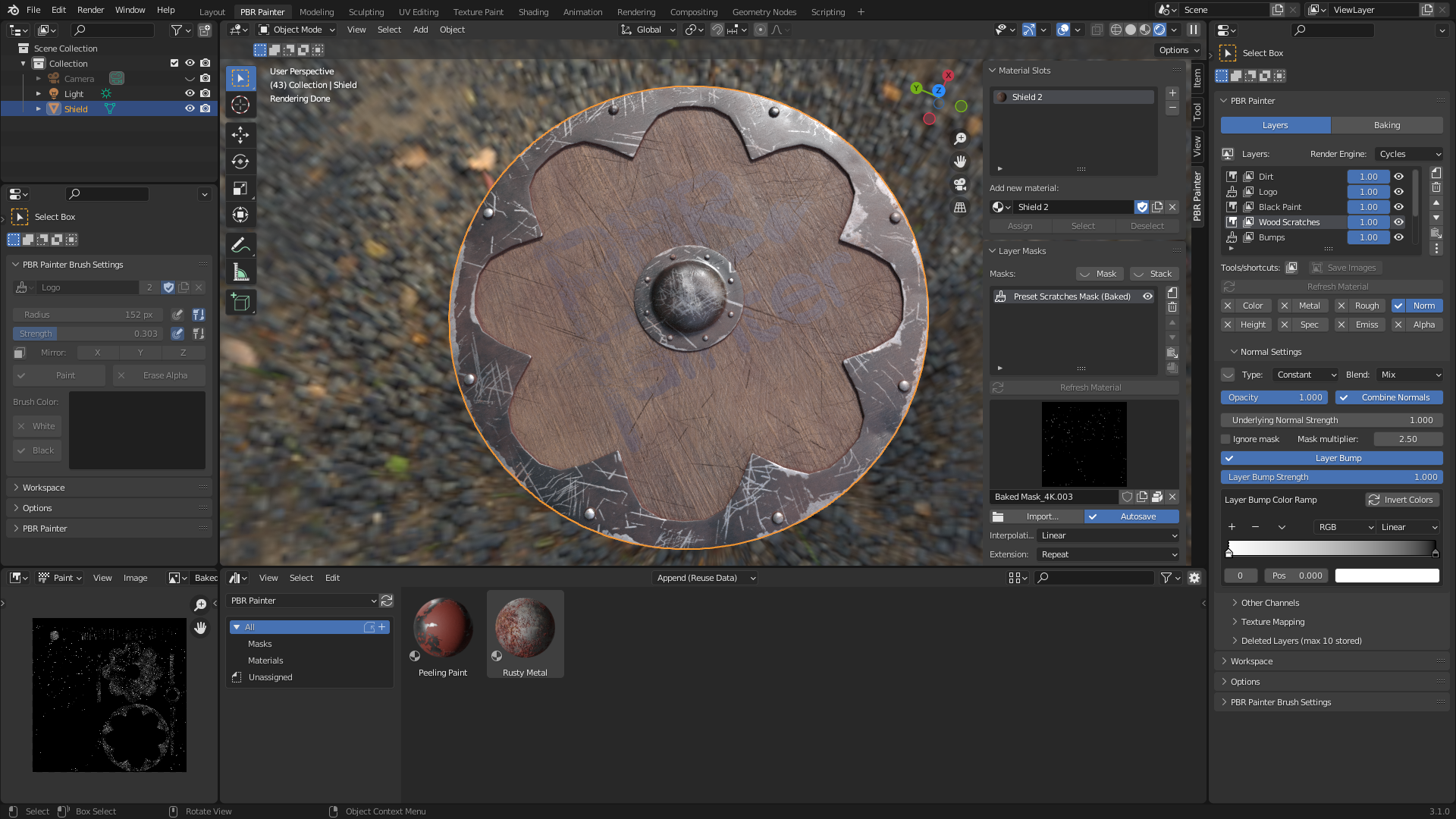Select the Add Cube tool
Viewport: 1456px width, 819px height.
pos(240,302)
